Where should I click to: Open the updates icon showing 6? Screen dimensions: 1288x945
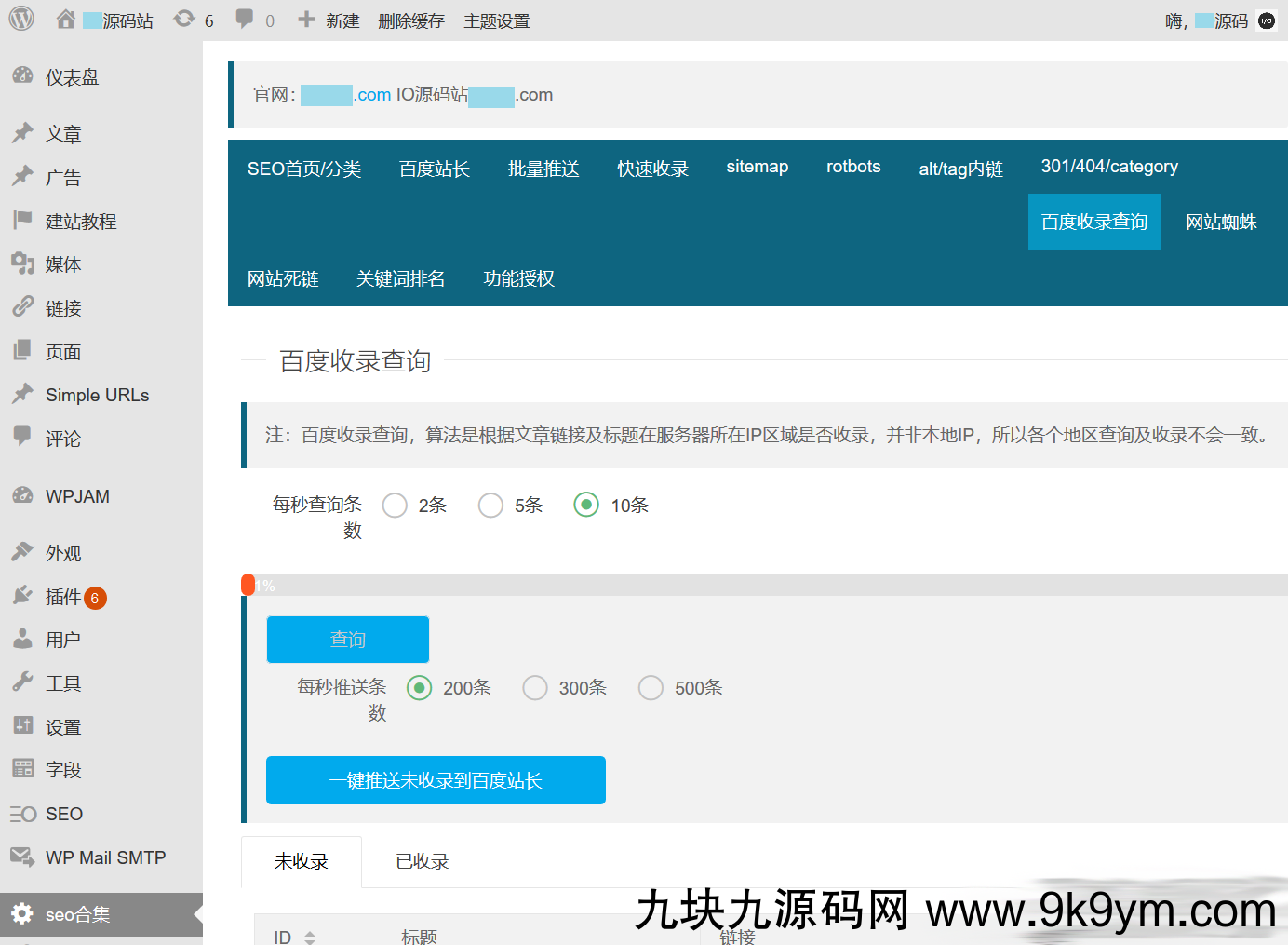click(184, 20)
